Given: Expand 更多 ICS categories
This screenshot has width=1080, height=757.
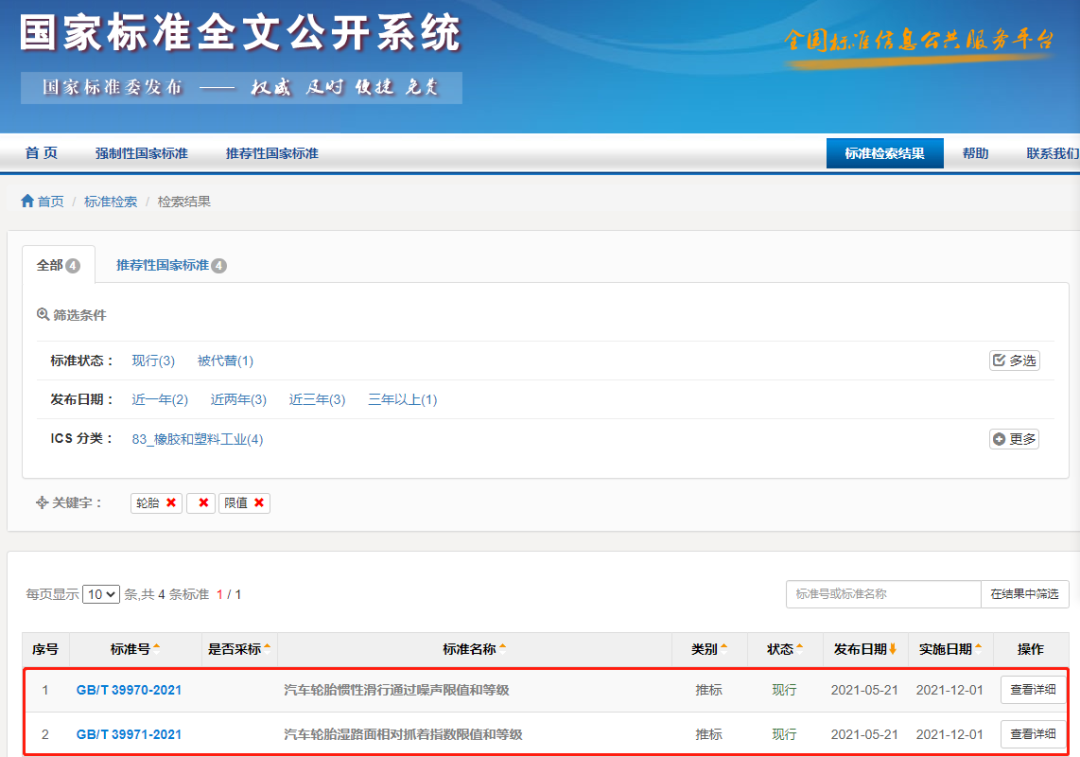Looking at the screenshot, I should 1015,439.
